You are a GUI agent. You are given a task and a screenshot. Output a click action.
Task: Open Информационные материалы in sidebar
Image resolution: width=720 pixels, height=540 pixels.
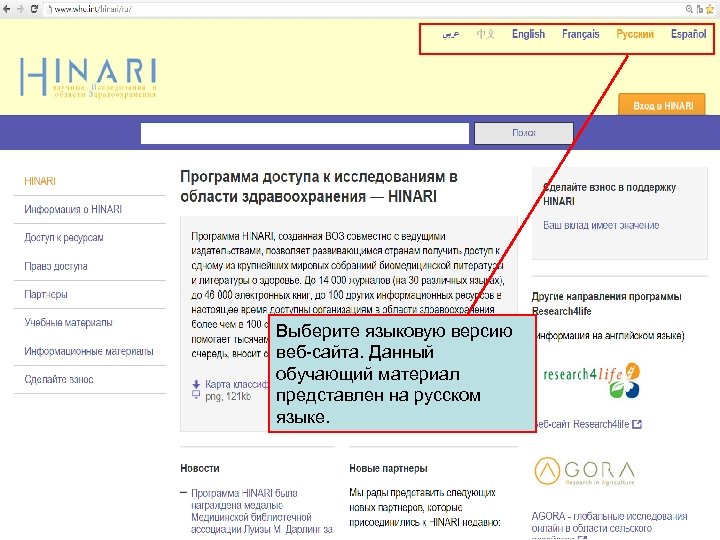[x=89, y=351]
